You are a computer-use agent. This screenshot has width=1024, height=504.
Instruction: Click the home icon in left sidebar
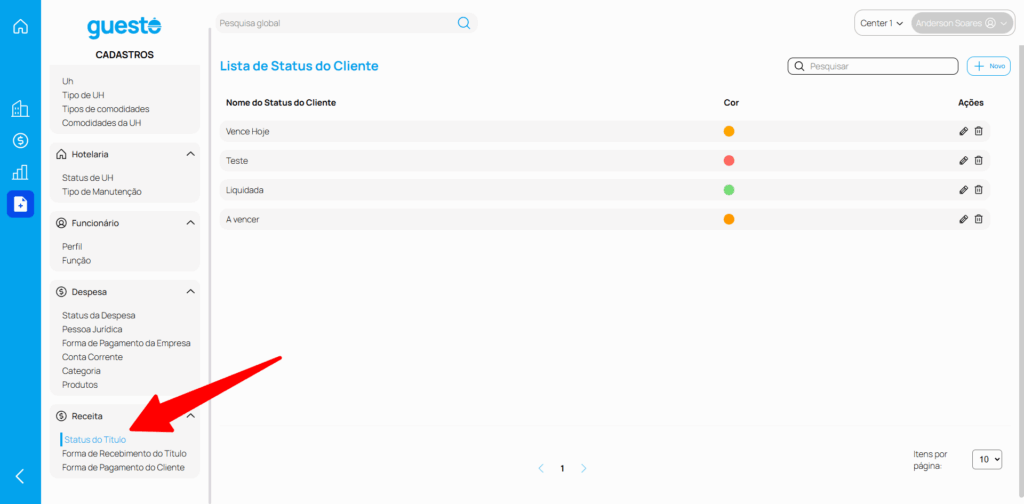(20, 26)
